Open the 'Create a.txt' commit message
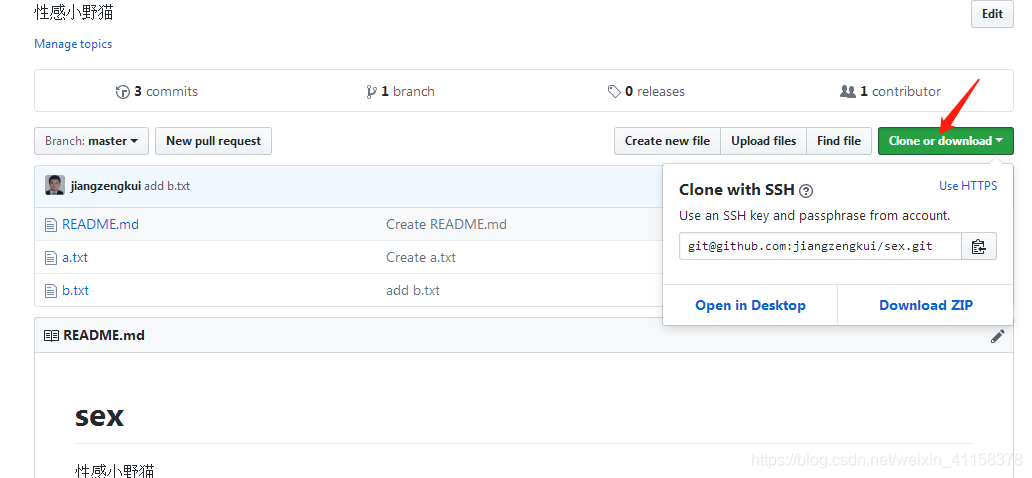Viewport: 1032px width, 478px height. pos(421,257)
